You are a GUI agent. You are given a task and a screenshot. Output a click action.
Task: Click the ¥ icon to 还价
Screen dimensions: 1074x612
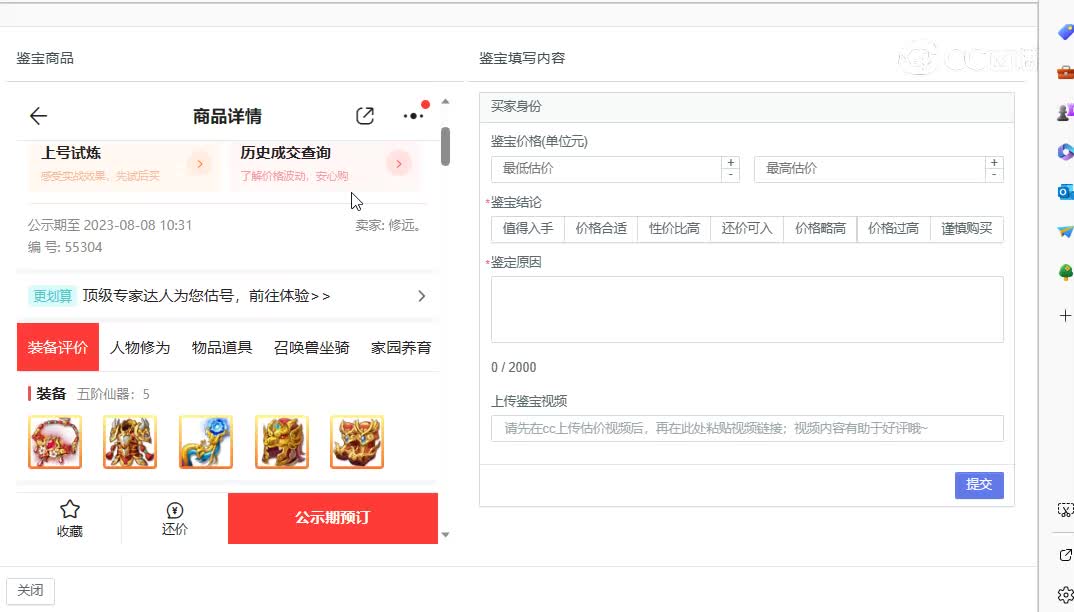[x=174, y=510]
